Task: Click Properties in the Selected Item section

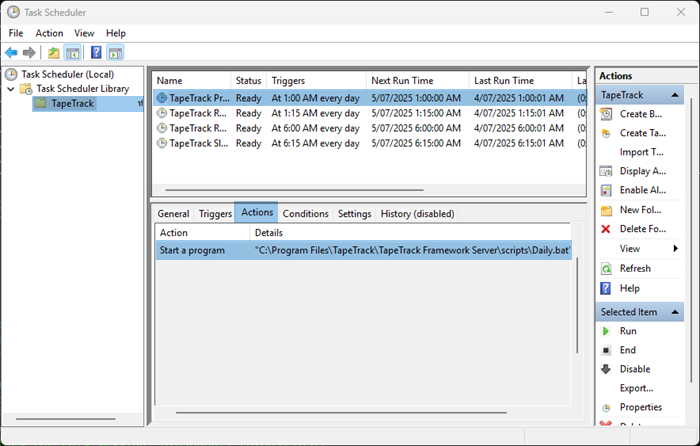Action: point(640,407)
